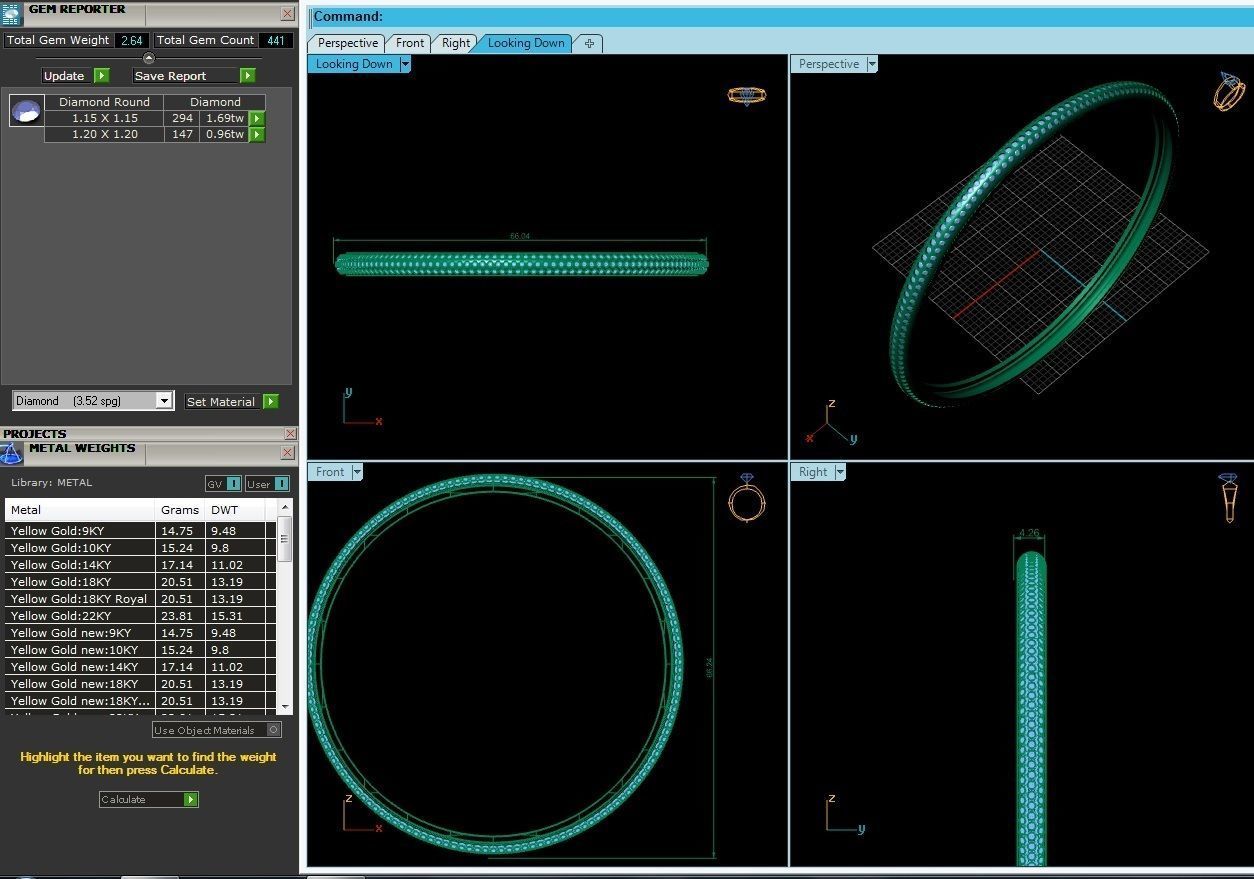This screenshot has height=879, width=1254.
Task: Switch to the Looking Down tab
Action: click(x=526, y=43)
